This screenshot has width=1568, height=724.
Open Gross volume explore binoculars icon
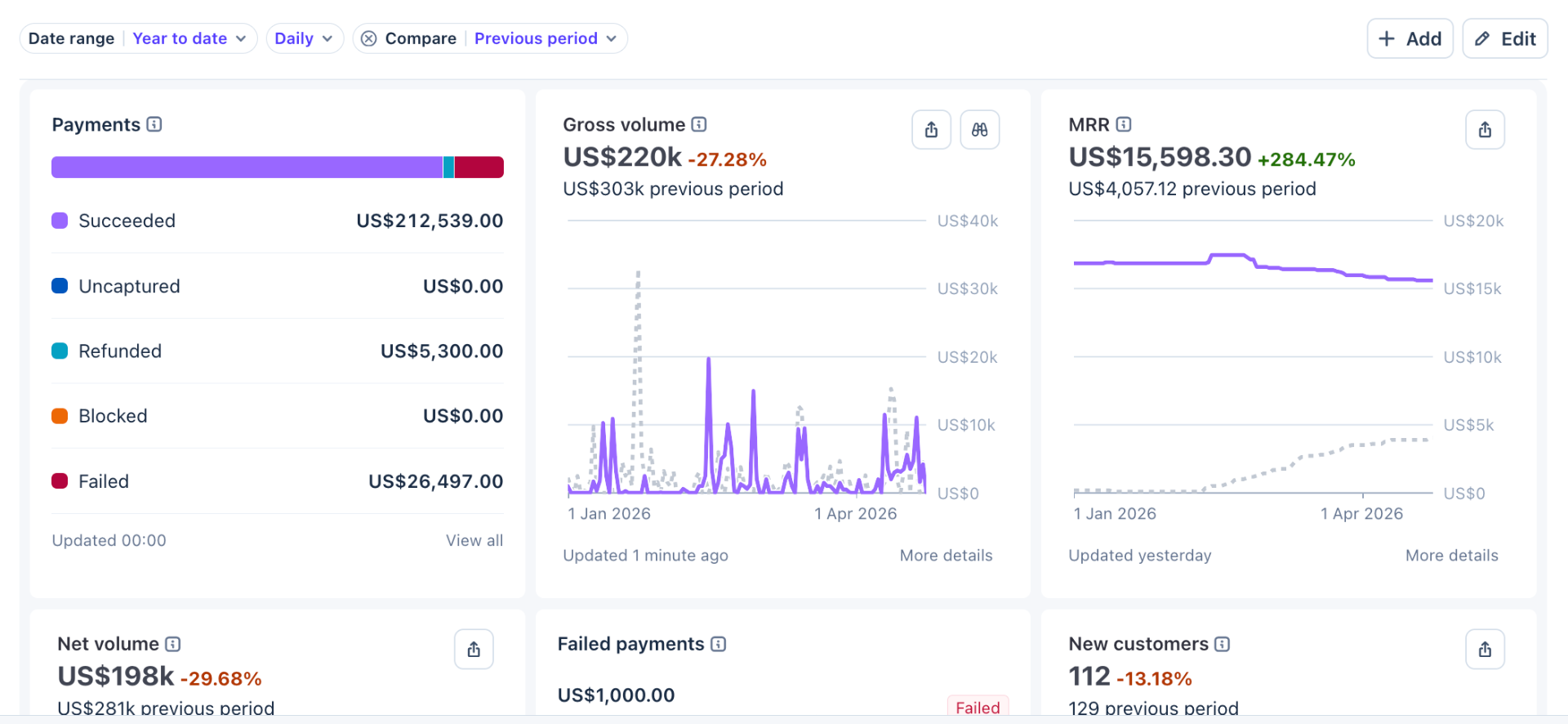click(980, 130)
